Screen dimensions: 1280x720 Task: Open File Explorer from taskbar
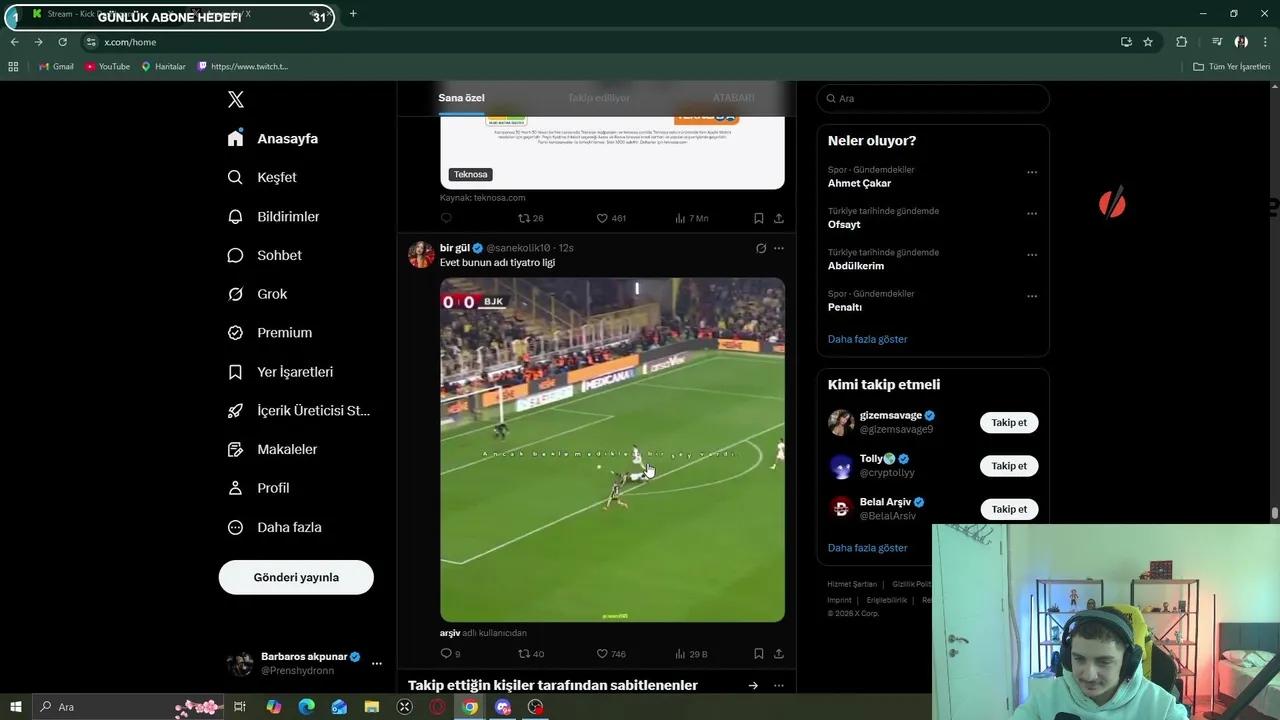coord(371,707)
